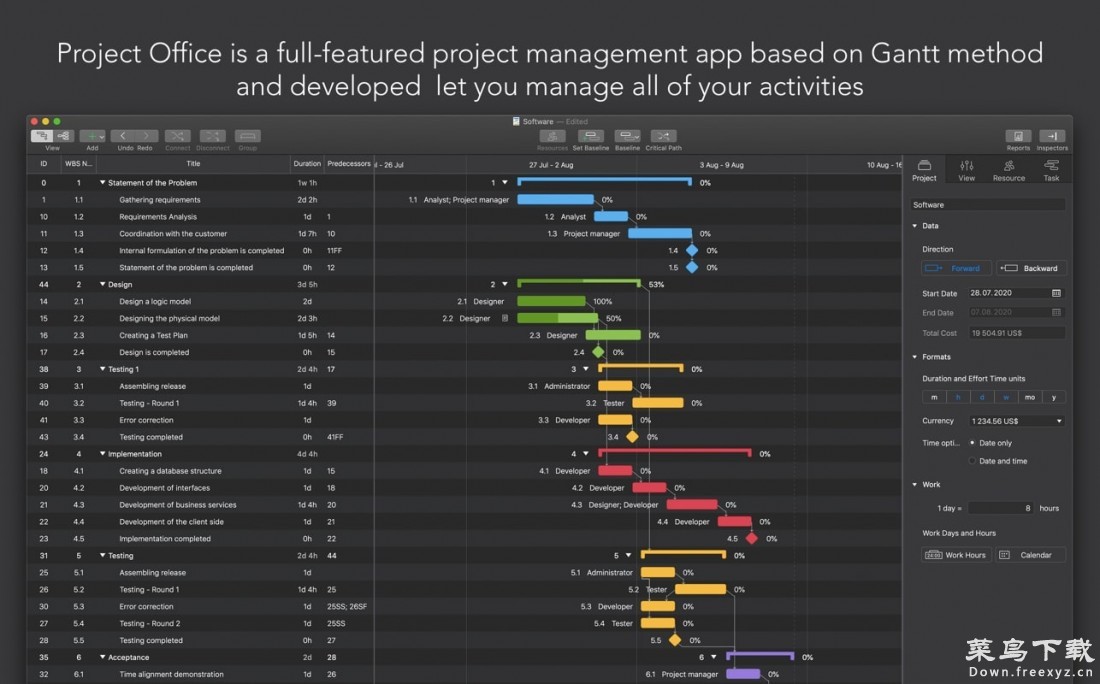Click the hours per day input field
The height and width of the screenshot is (684, 1100).
click(x=1000, y=508)
